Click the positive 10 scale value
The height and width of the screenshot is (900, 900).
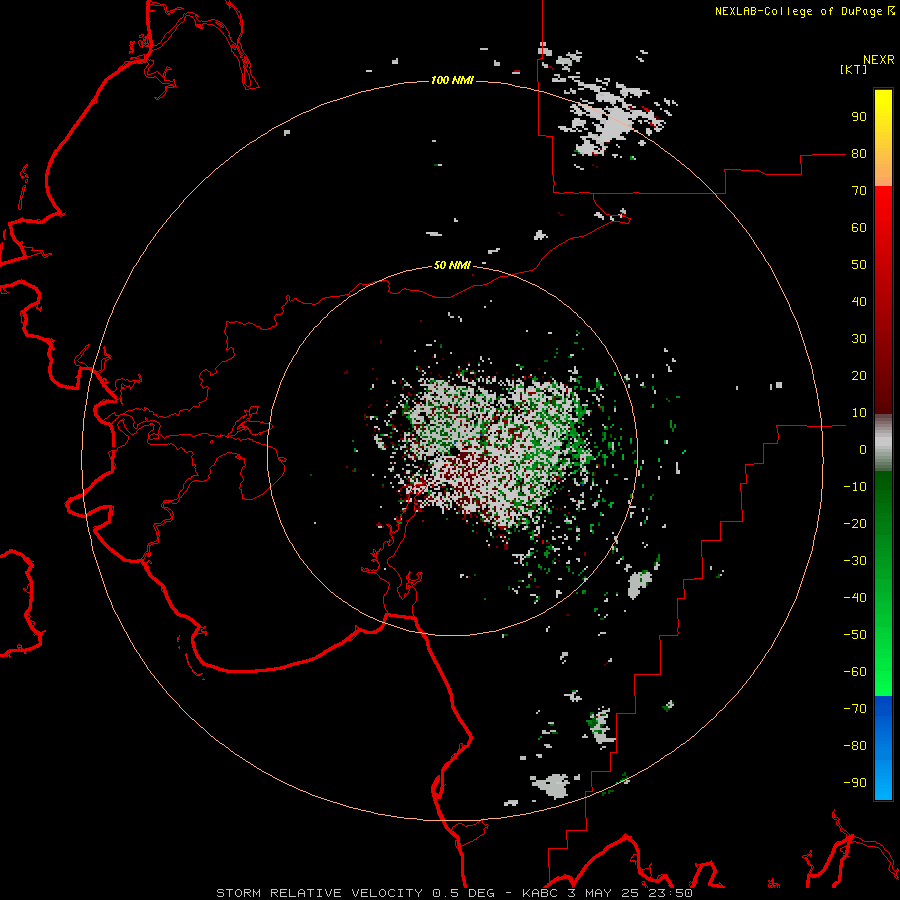click(x=859, y=413)
